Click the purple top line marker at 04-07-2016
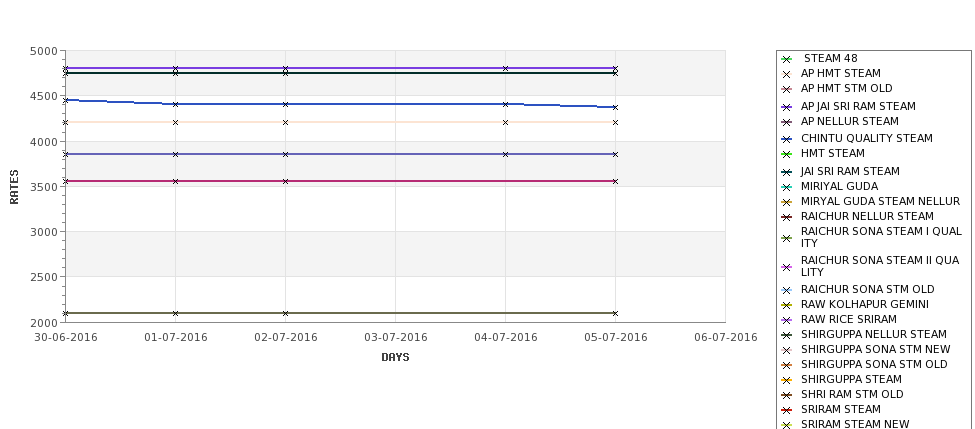975x429 pixels. click(506, 68)
